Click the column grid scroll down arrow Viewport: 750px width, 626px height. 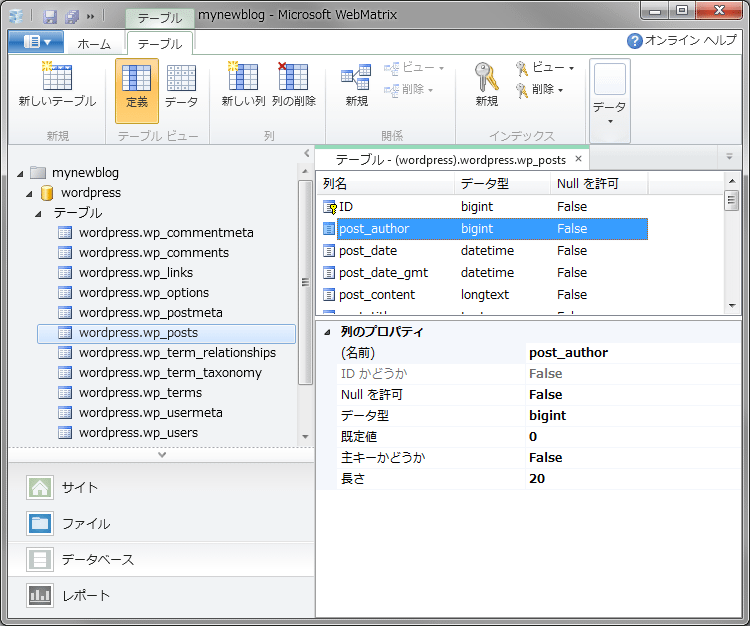(x=732, y=306)
